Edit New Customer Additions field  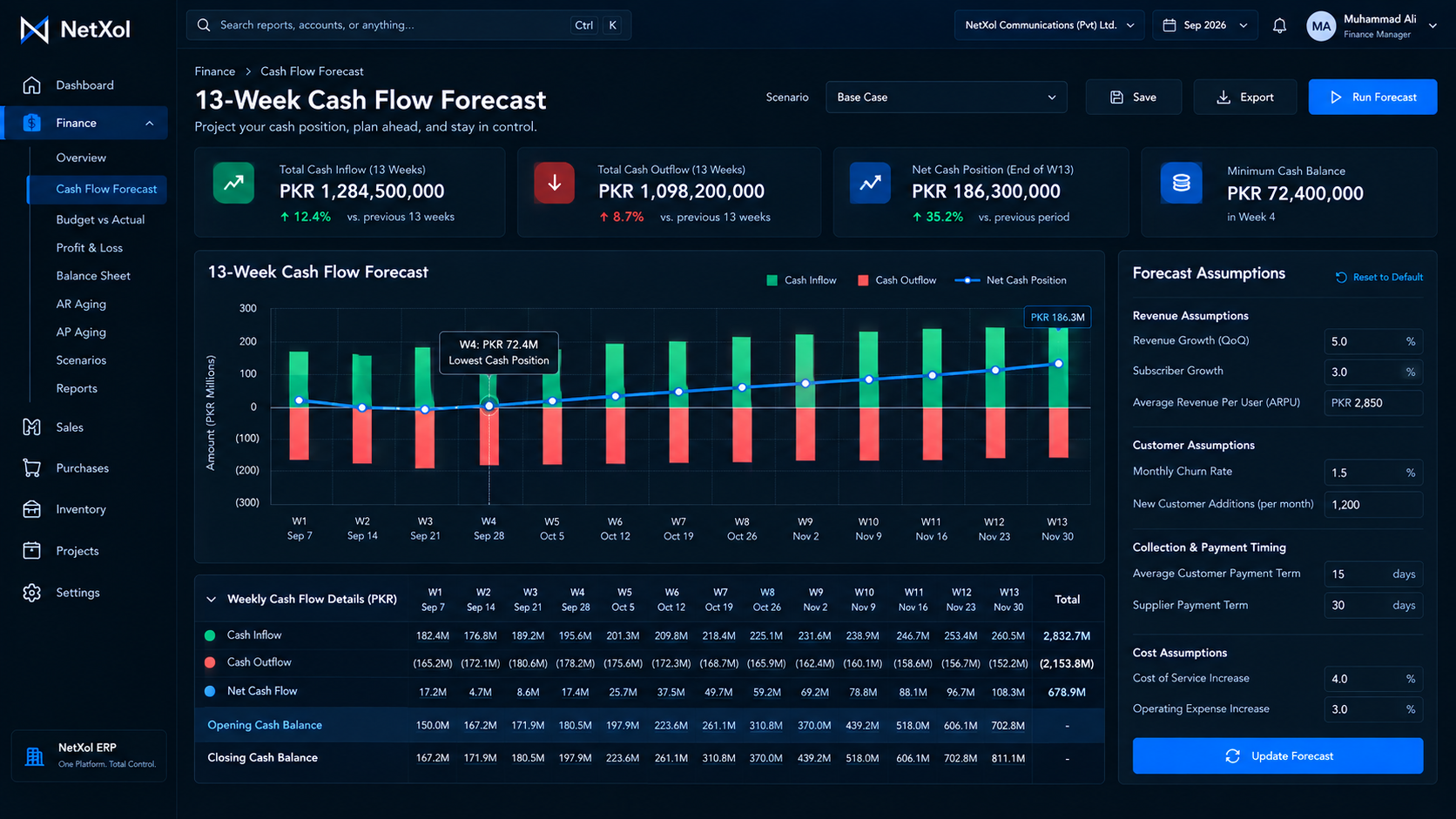pyautogui.click(x=1373, y=505)
